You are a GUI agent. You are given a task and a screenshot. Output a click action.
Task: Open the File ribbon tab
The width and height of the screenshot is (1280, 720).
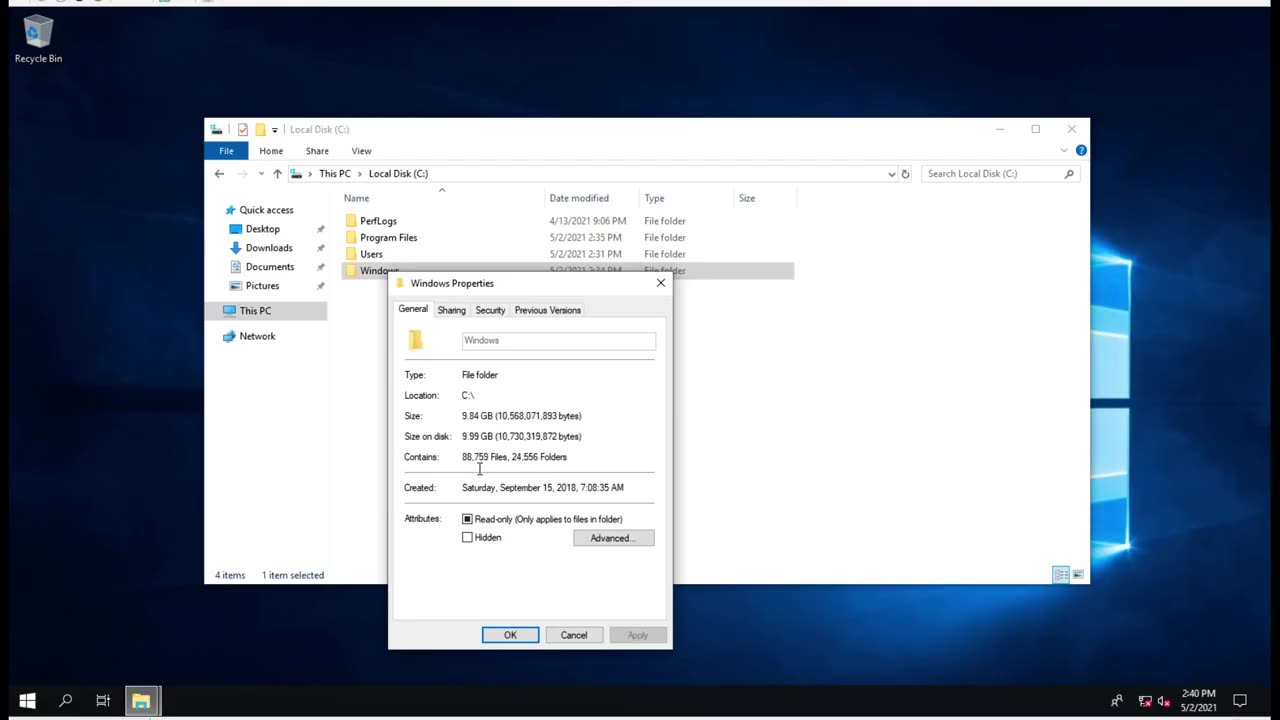click(x=226, y=151)
